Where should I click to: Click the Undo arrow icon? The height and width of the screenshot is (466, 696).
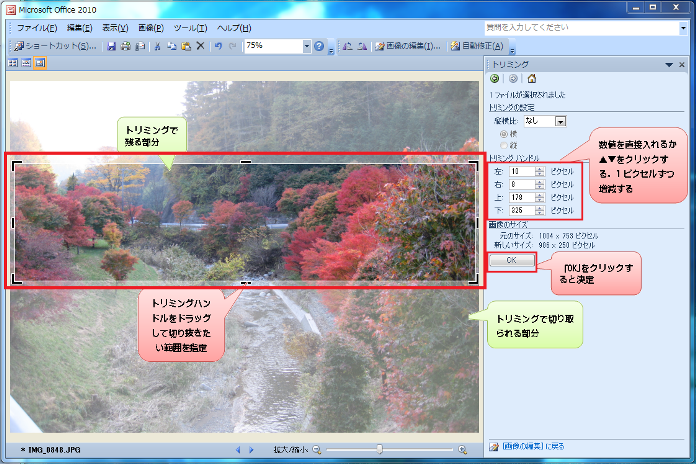coord(218,46)
